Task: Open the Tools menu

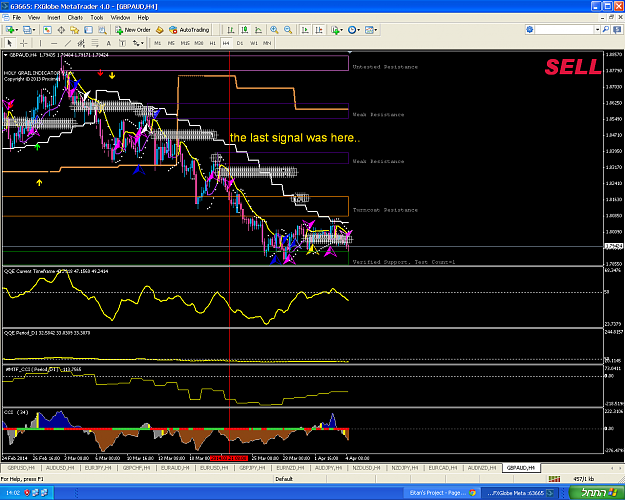Action: click(x=97, y=18)
